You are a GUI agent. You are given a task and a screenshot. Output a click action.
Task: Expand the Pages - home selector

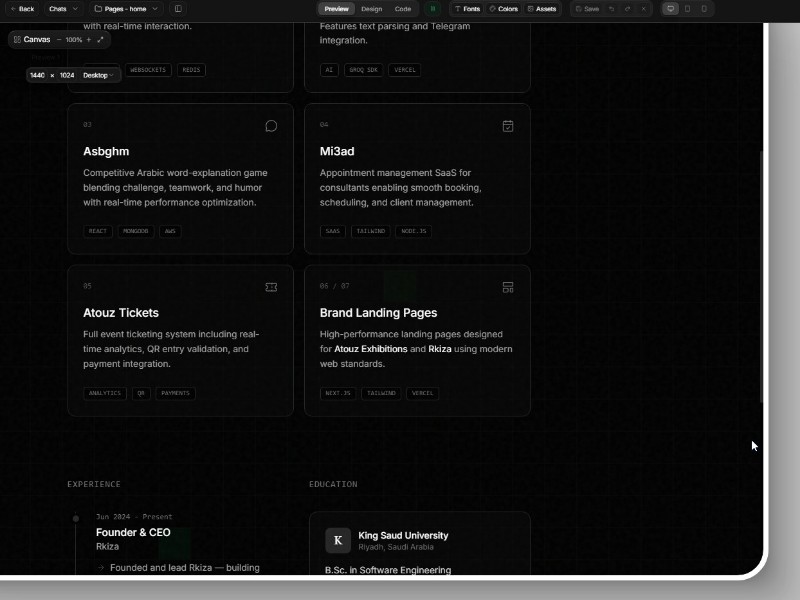click(x=126, y=9)
